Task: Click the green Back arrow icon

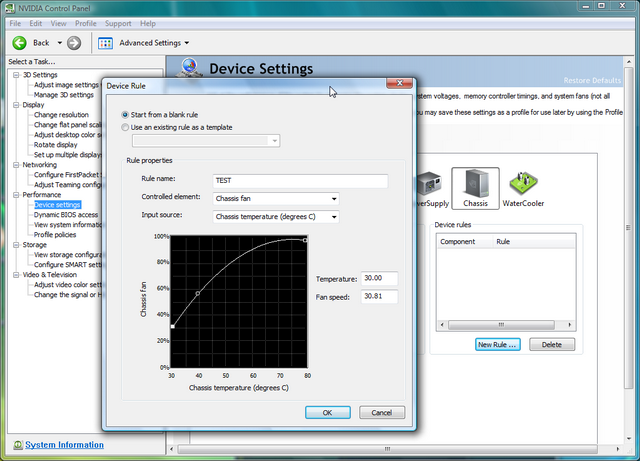Action: click(19, 43)
